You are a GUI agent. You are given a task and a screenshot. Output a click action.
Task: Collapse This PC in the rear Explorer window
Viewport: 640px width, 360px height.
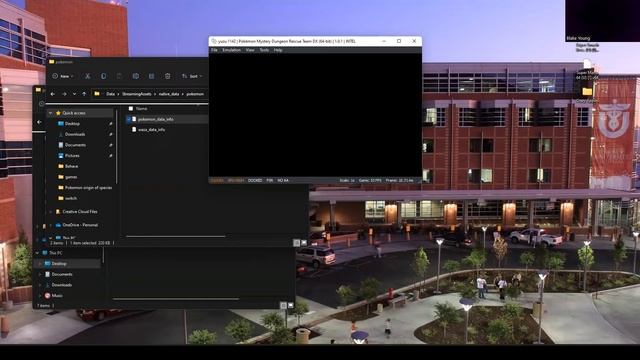tap(38, 253)
